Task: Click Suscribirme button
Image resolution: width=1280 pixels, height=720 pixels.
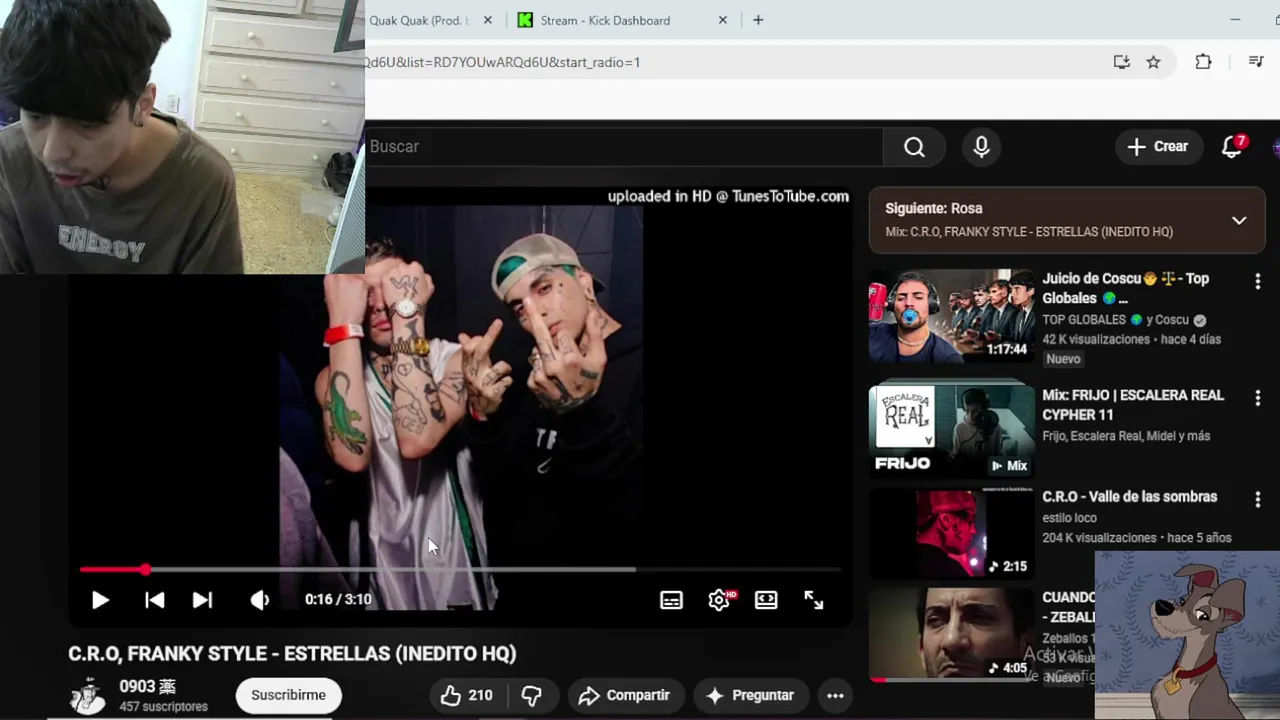Action: (x=288, y=695)
